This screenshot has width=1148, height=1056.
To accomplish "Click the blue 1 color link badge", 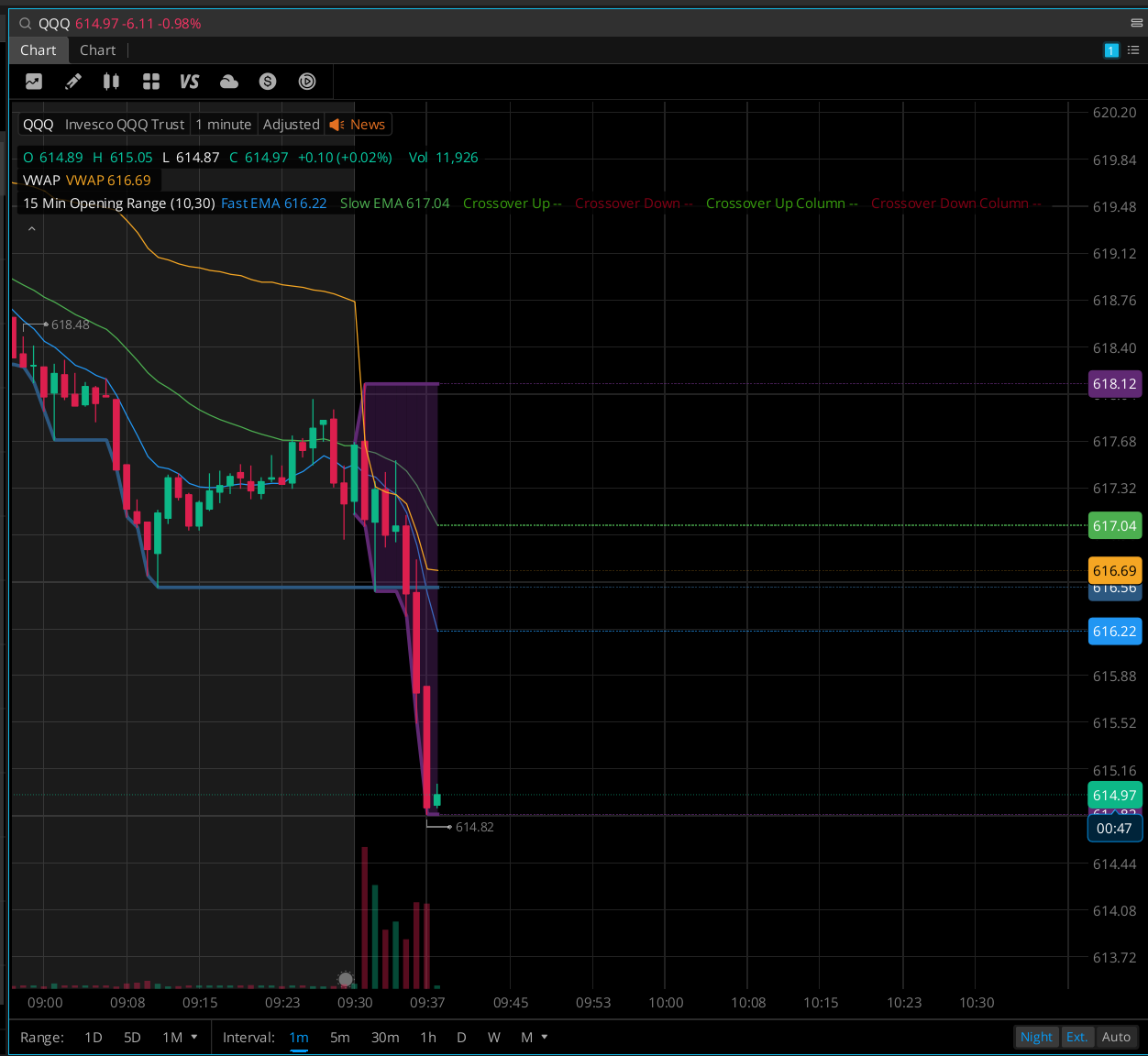I will pos(1111,50).
